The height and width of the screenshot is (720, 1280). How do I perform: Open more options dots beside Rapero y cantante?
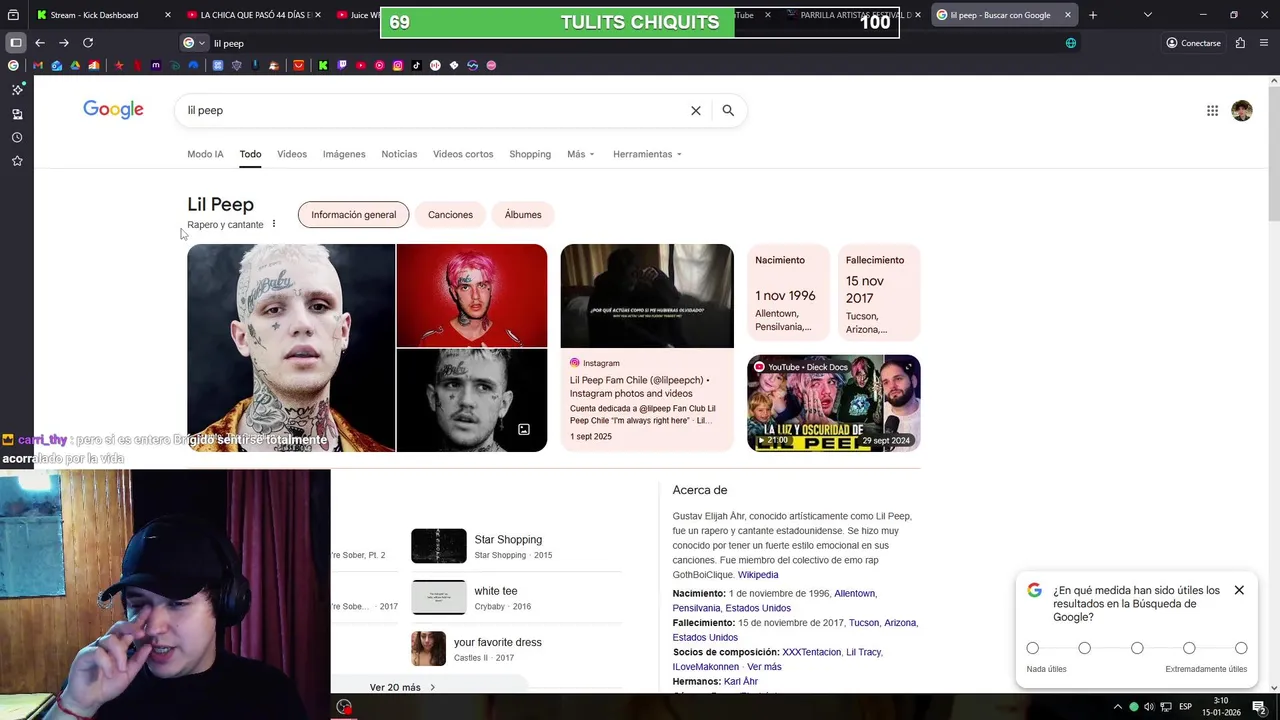click(x=274, y=224)
